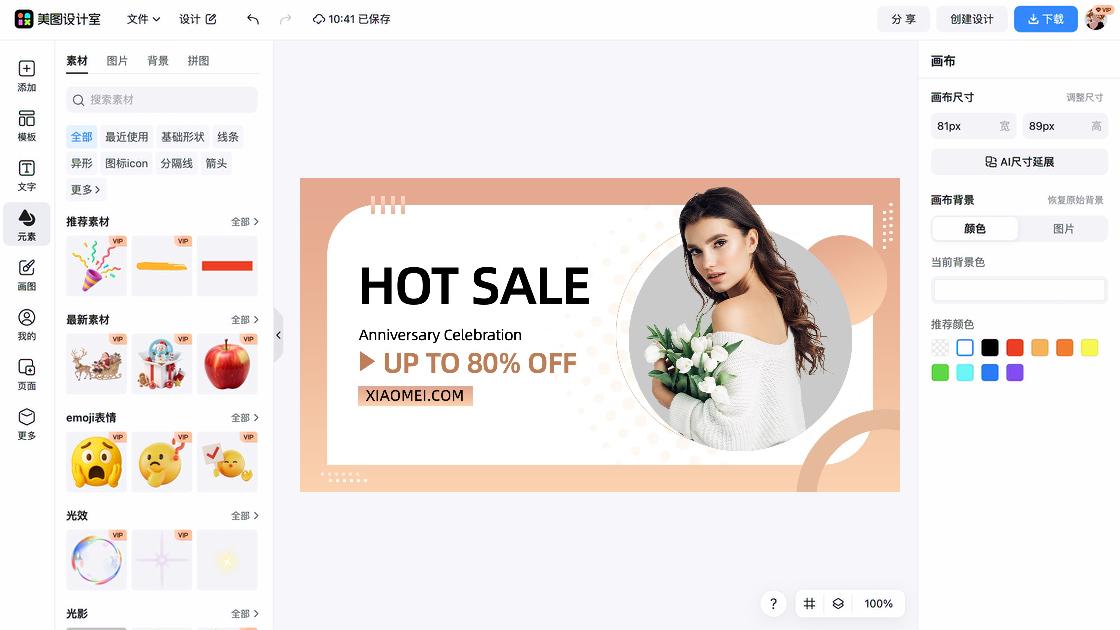Collapse the left material panel arrow

(279, 335)
